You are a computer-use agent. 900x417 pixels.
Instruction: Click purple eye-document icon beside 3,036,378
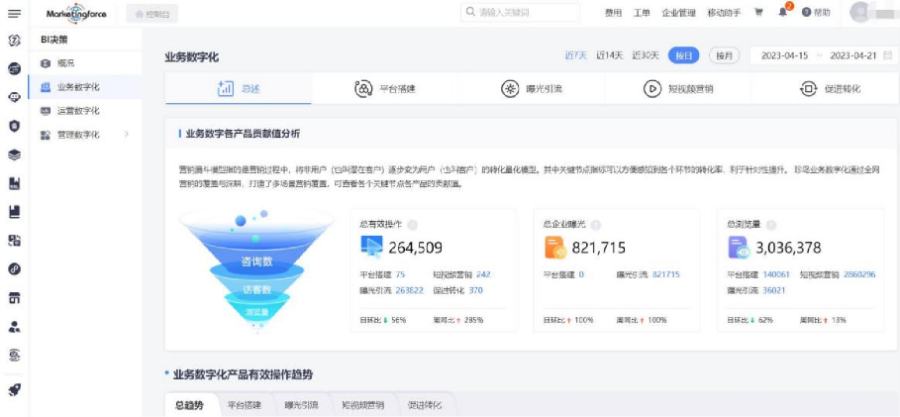point(739,247)
